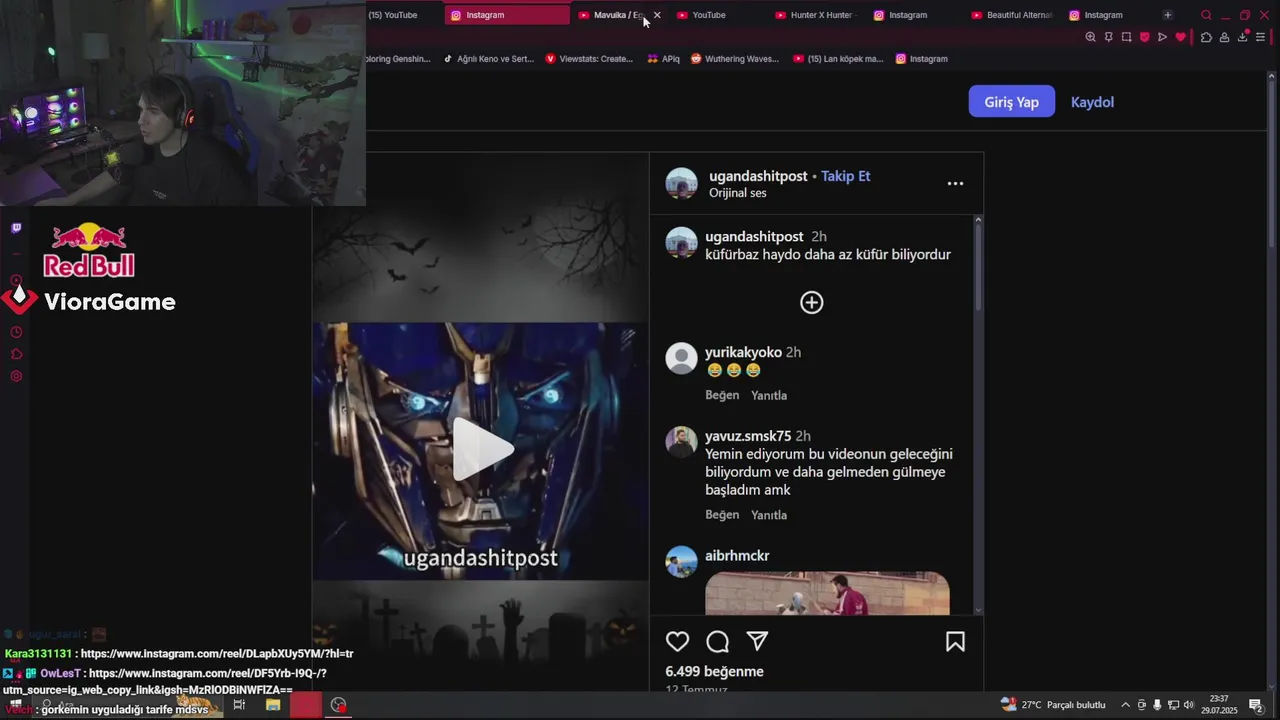
Task: Share the reel with the paper-plane icon
Action: click(x=757, y=642)
